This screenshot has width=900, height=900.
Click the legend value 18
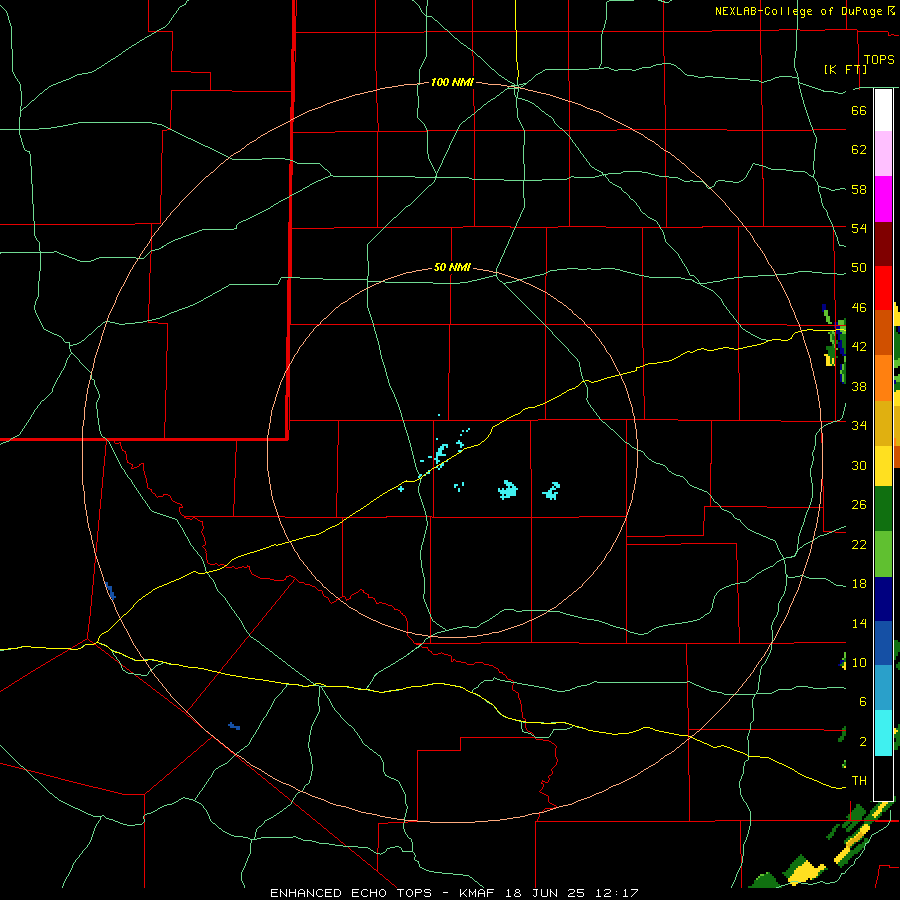(x=859, y=584)
